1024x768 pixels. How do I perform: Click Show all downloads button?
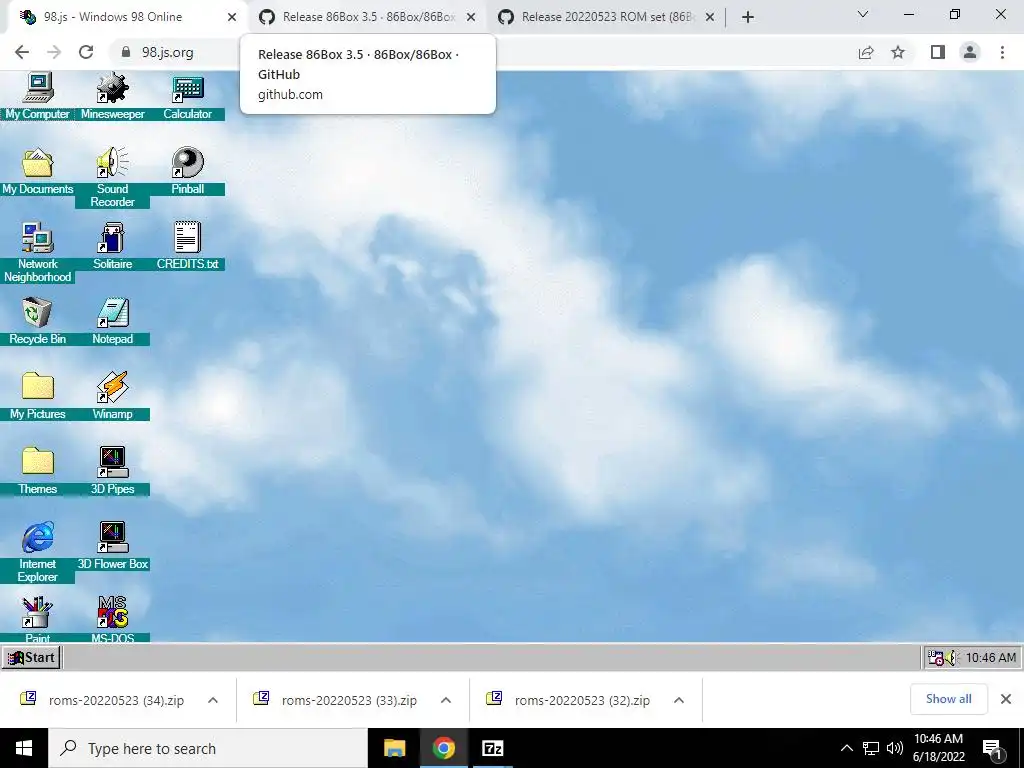click(x=948, y=699)
